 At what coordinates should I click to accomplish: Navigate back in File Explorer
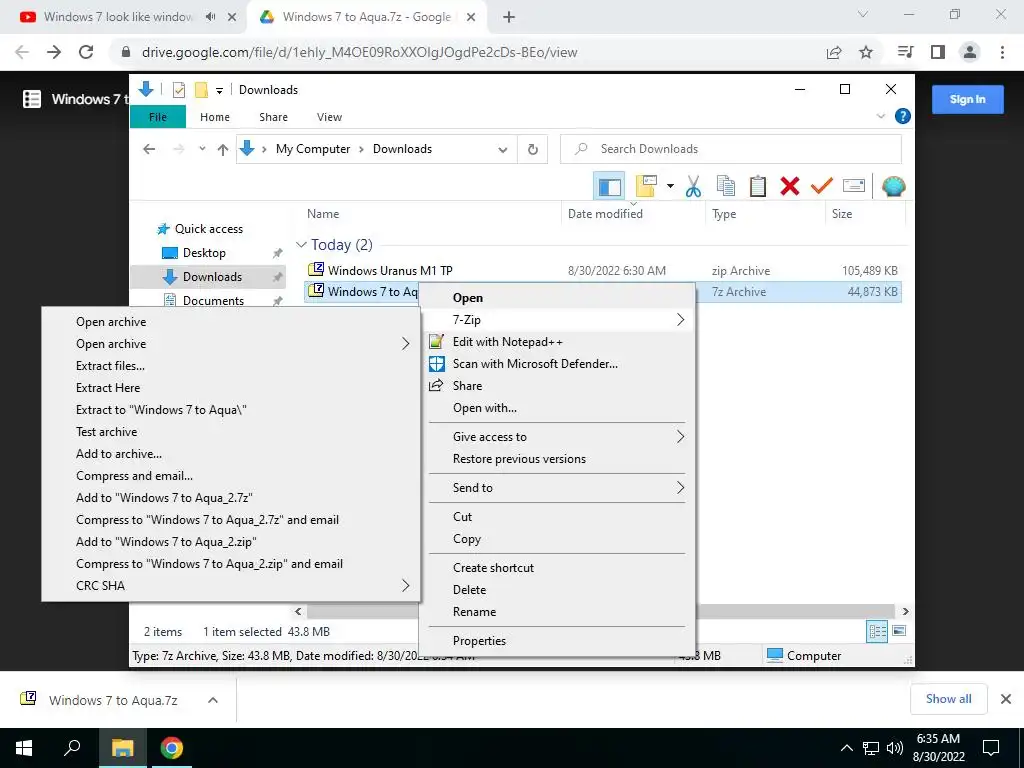[149, 150]
